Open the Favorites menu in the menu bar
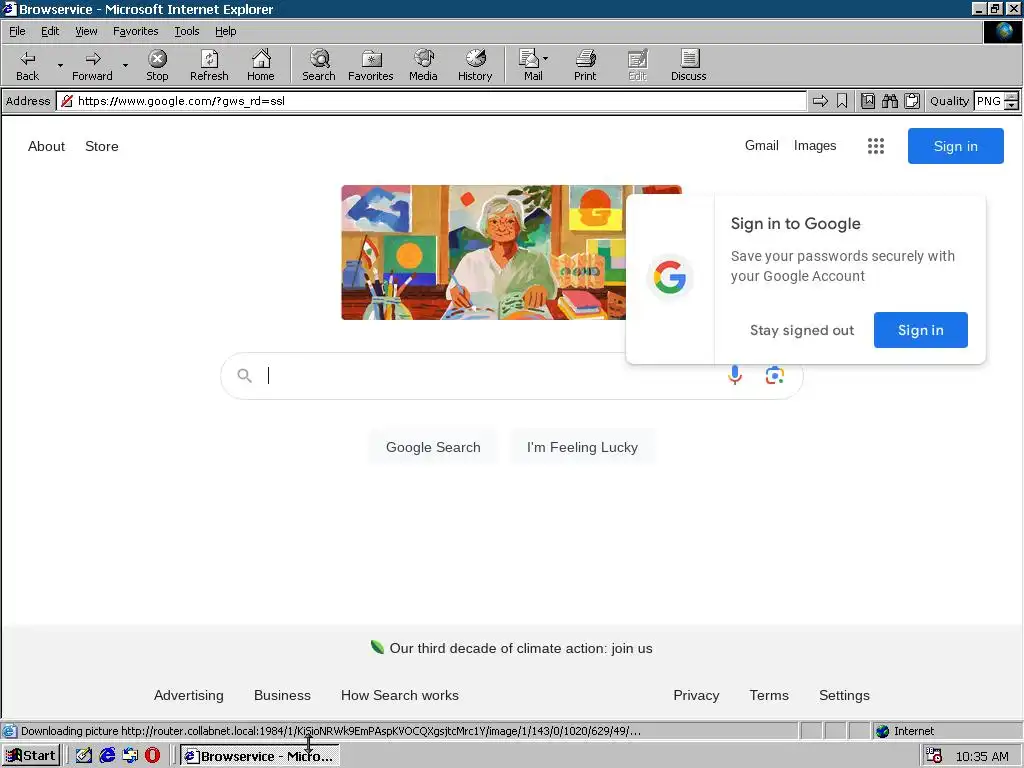1024x768 pixels. click(135, 31)
